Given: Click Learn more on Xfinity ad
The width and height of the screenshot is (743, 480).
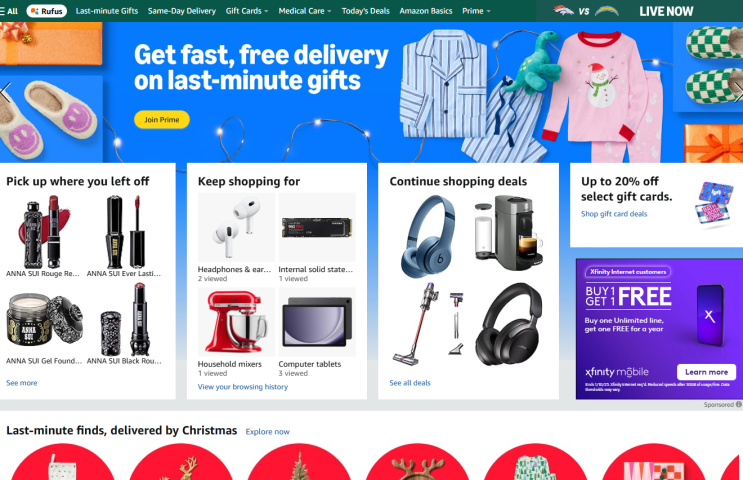Looking at the screenshot, I should (706, 372).
